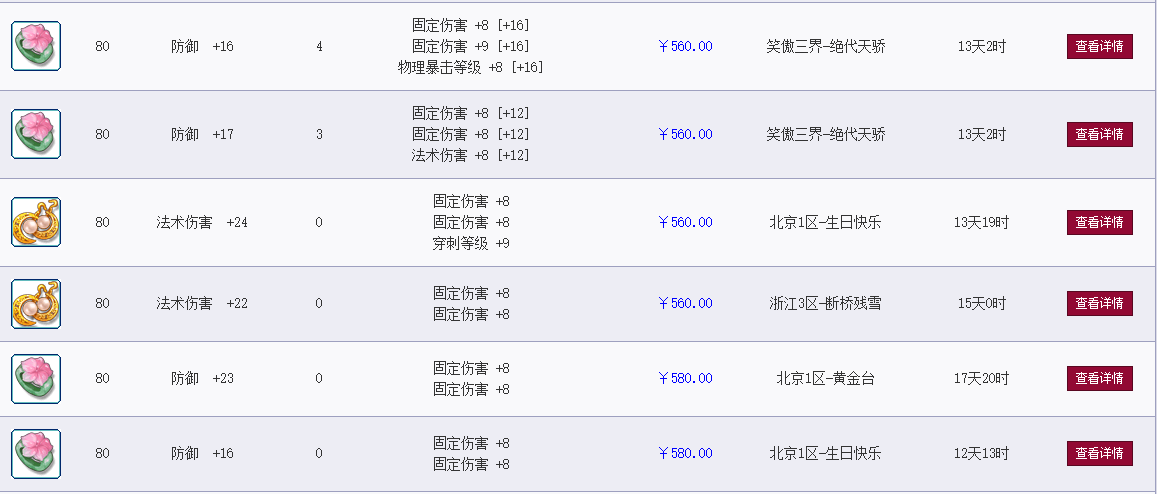1157x494 pixels.
Task: Open the jade flower icon in the 12天13时 row
Action: click(36, 453)
